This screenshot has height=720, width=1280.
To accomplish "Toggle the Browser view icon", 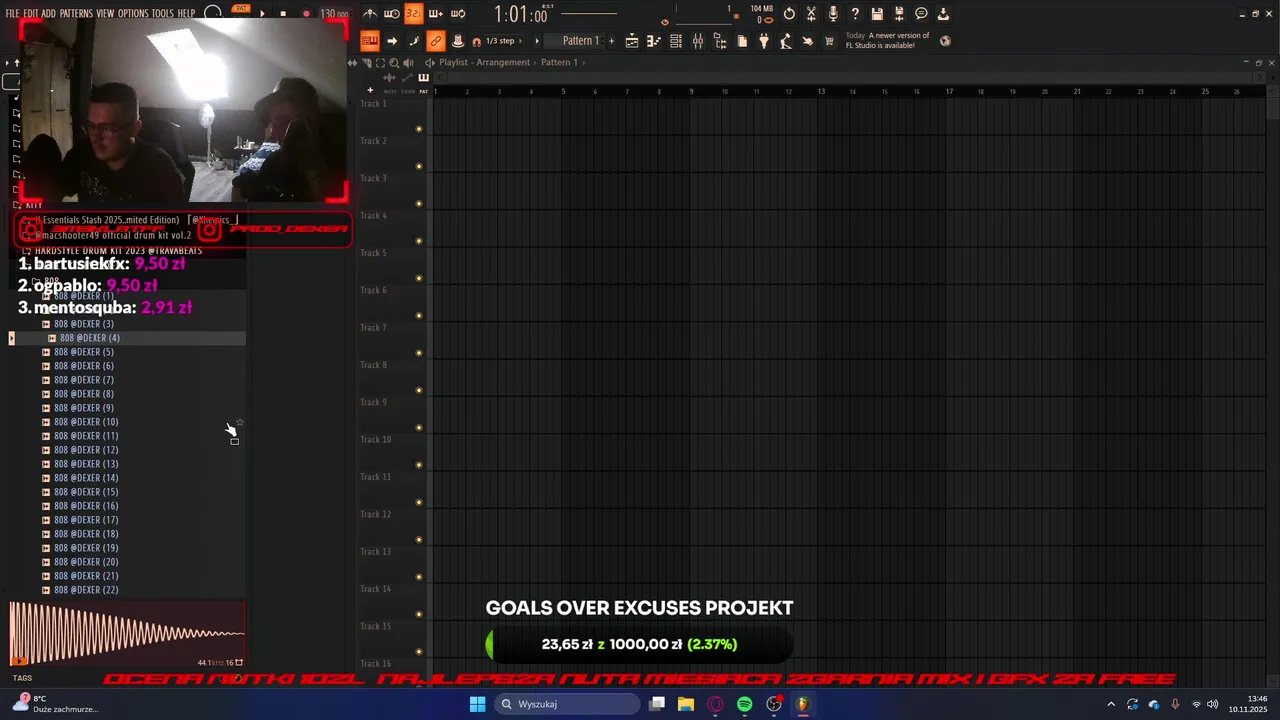I will (720, 41).
